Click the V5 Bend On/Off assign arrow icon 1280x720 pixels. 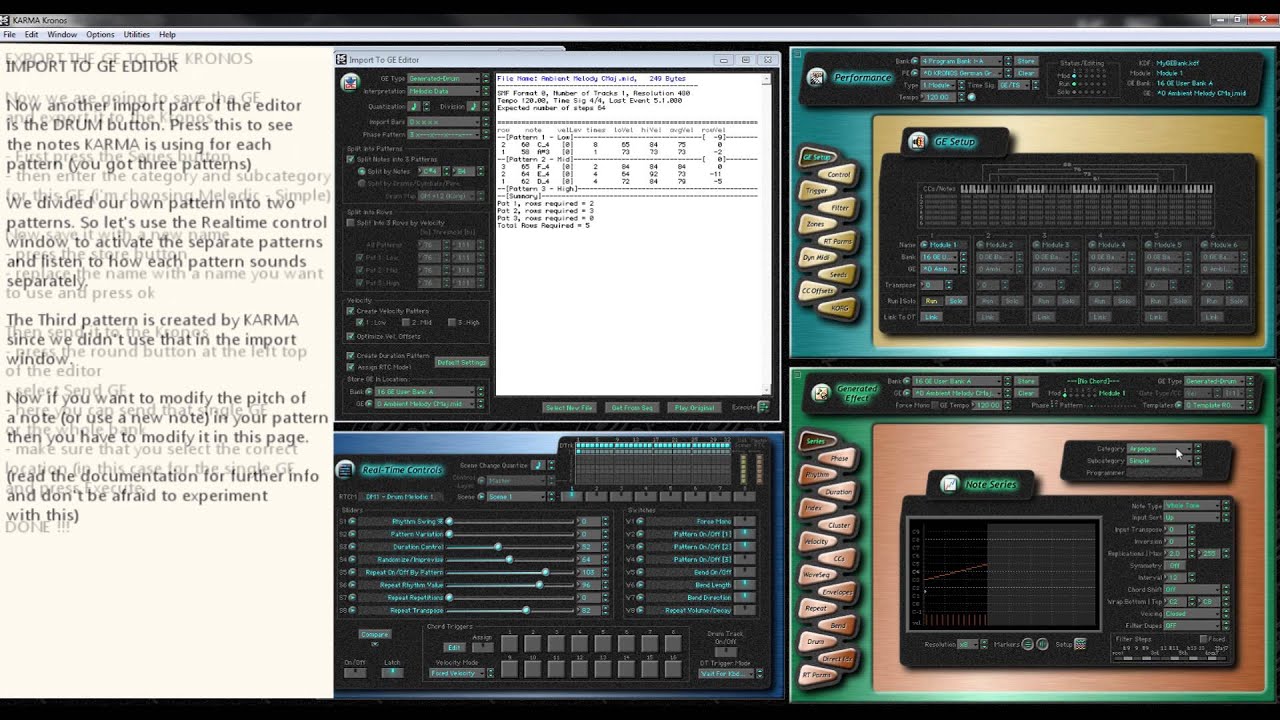coord(640,572)
